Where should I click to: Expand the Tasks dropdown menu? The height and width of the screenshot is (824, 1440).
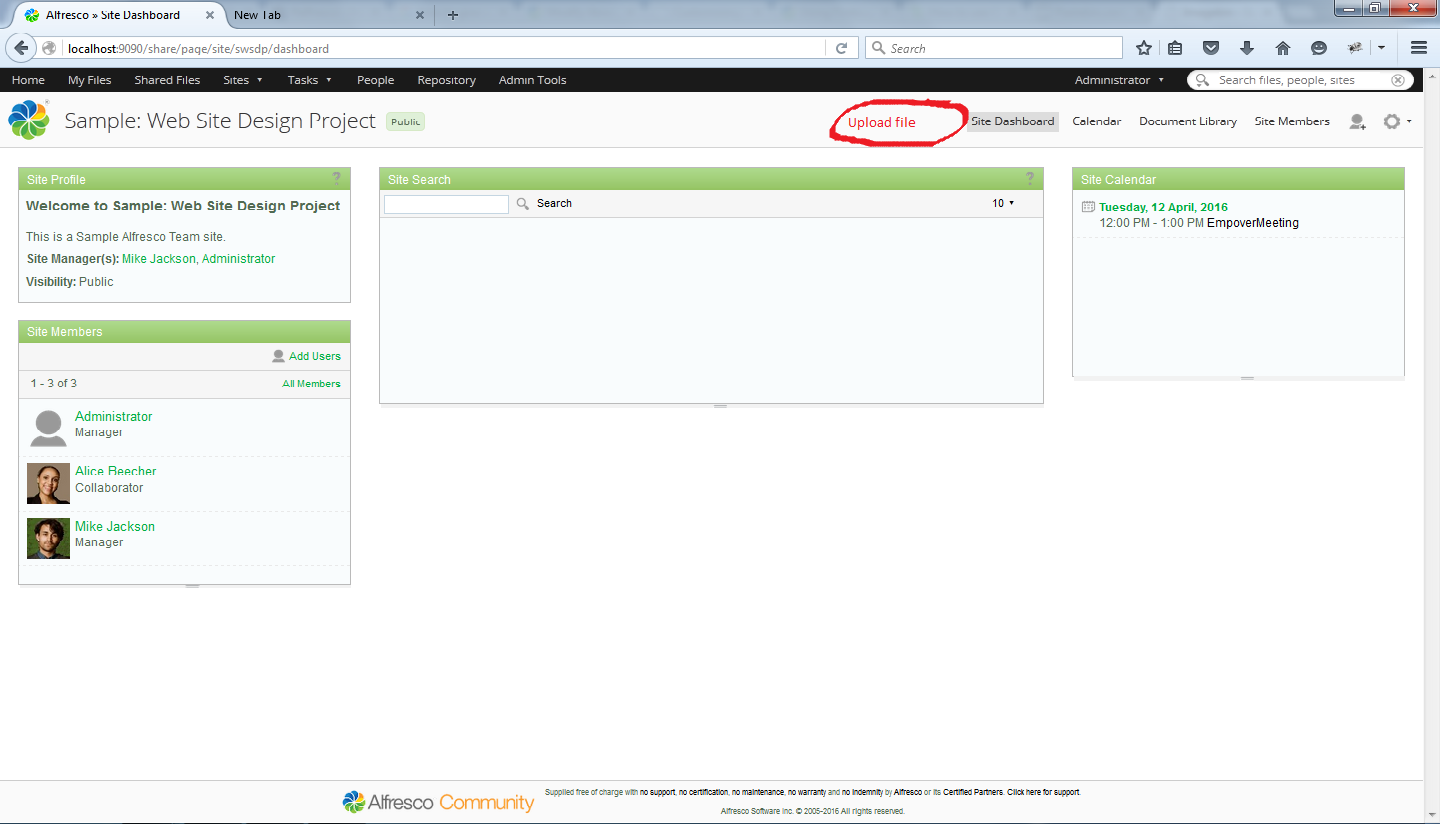click(x=309, y=80)
